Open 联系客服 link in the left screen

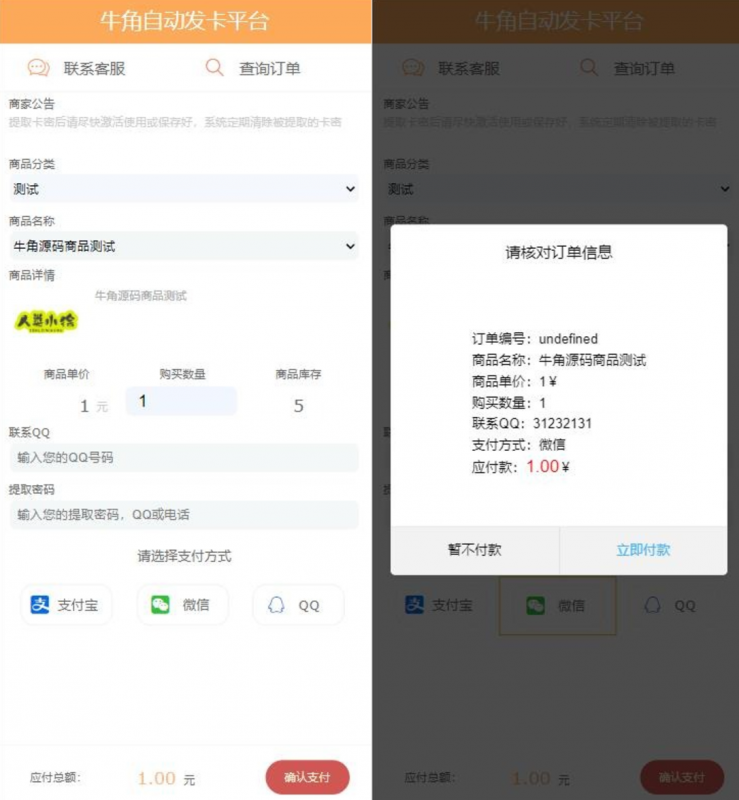(94, 68)
